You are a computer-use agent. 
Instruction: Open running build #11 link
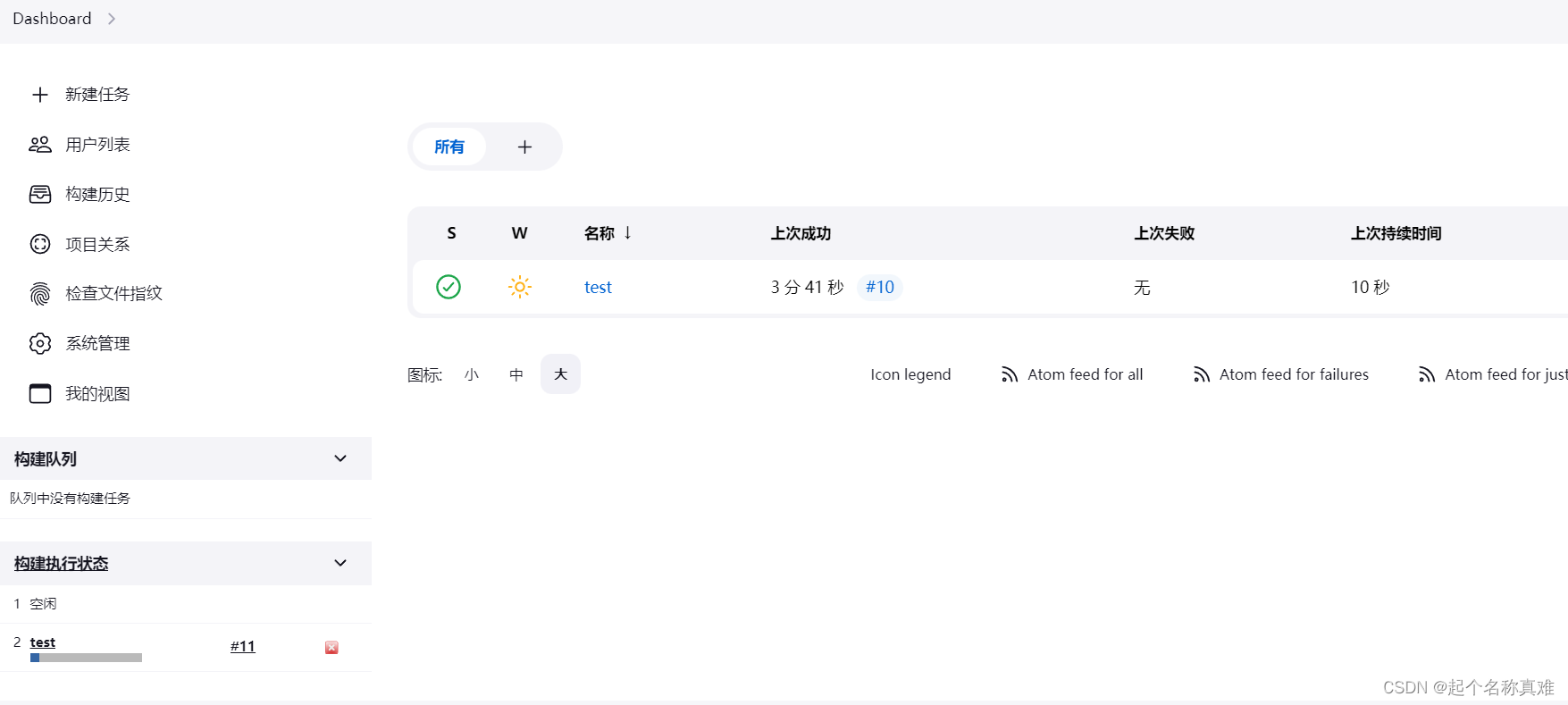pos(242,646)
